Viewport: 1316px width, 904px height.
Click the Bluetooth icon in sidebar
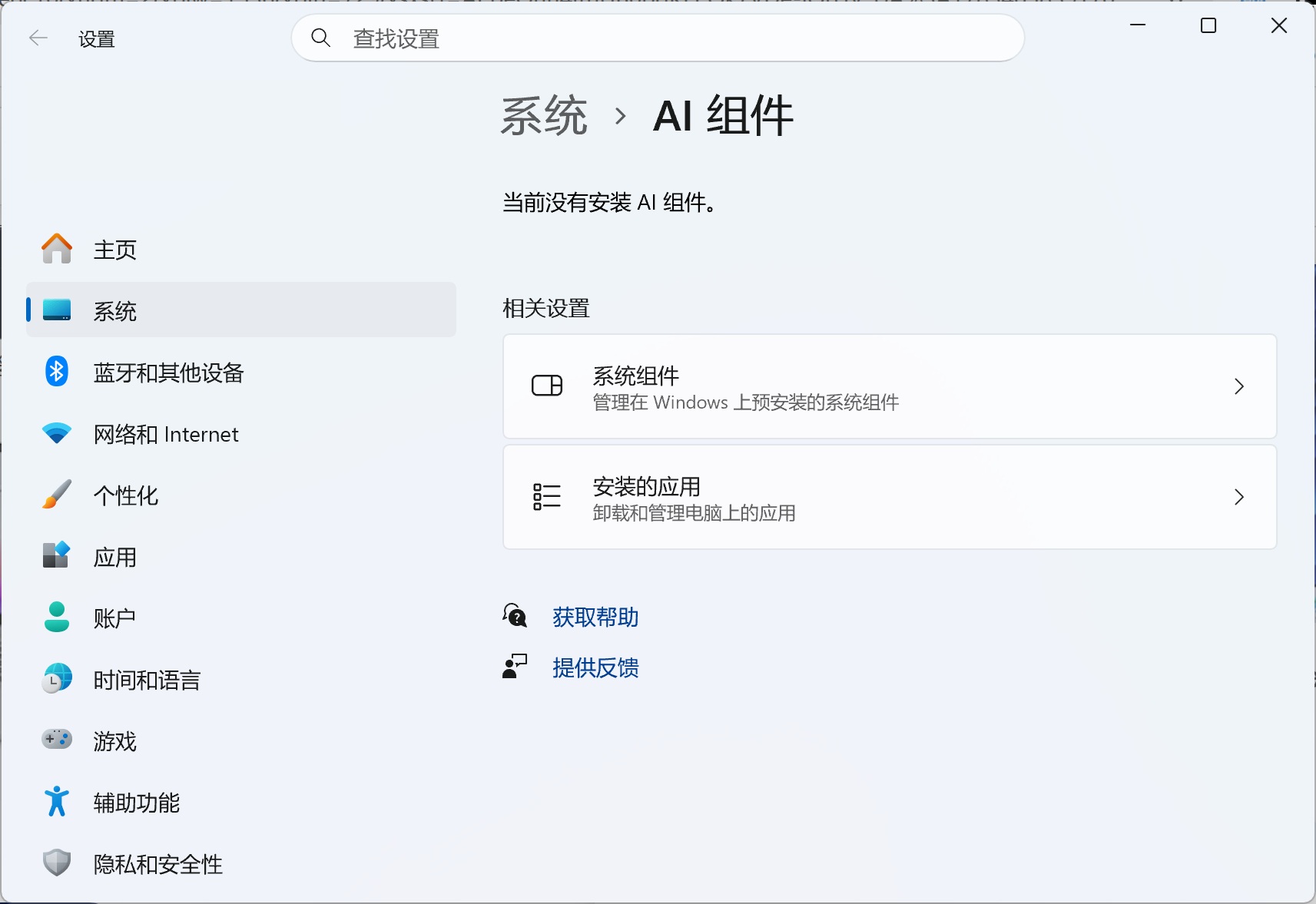click(x=57, y=372)
